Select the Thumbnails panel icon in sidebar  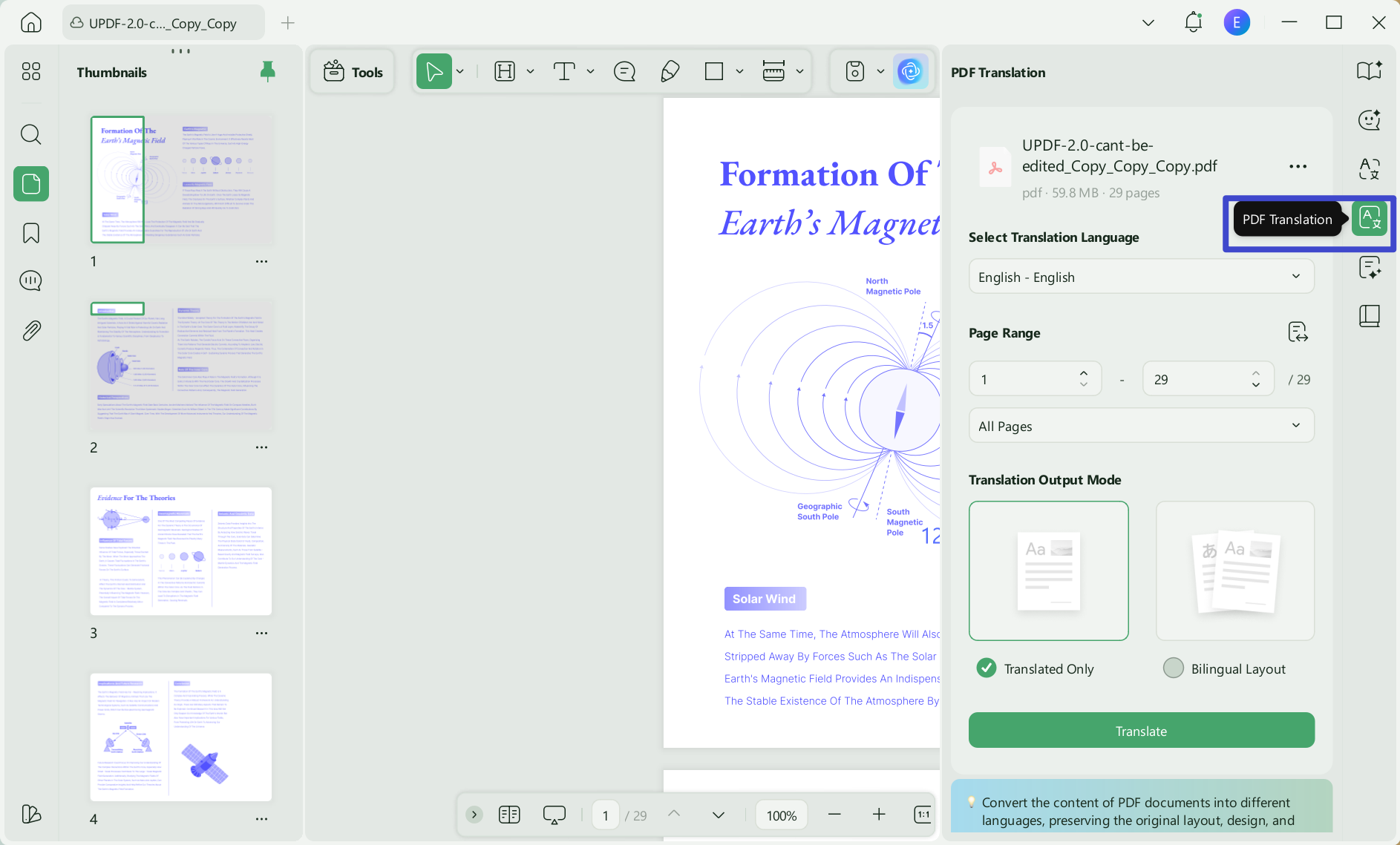pos(31,183)
